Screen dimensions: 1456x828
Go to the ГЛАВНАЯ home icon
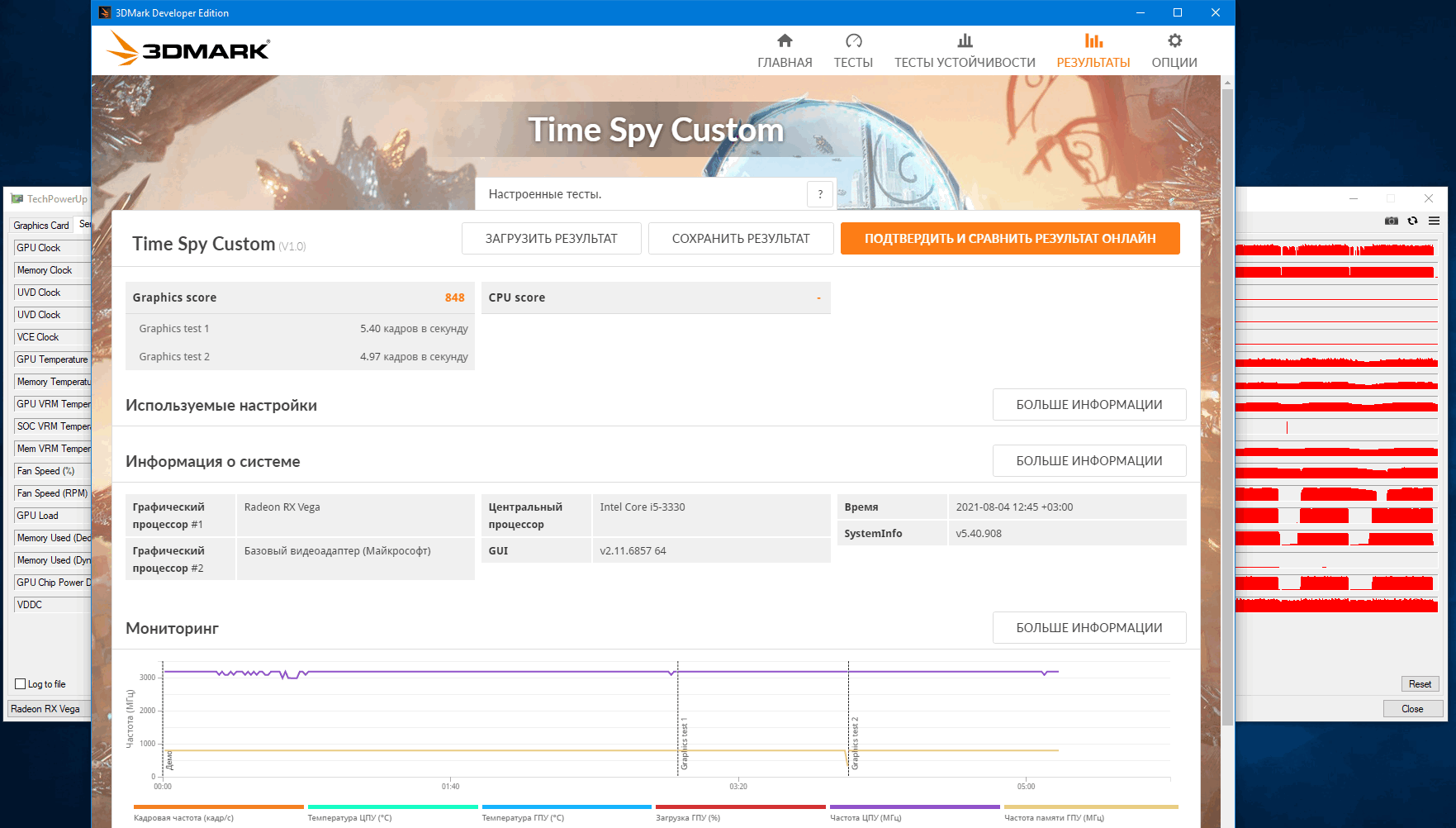[785, 40]
